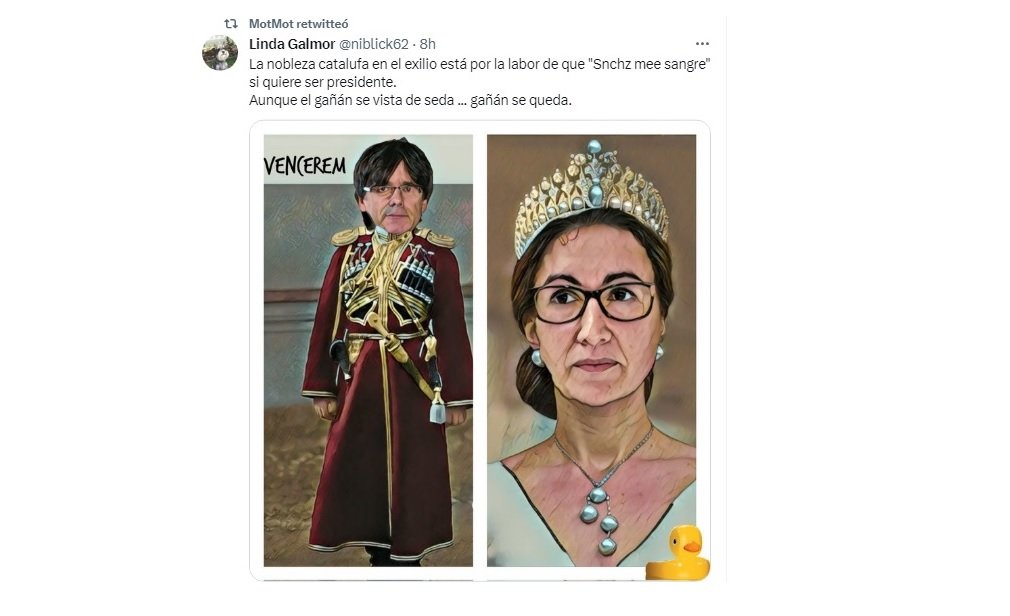Open the Linda Galmor display name
This screenshot has height=616, width=1010.
(292, 44)
